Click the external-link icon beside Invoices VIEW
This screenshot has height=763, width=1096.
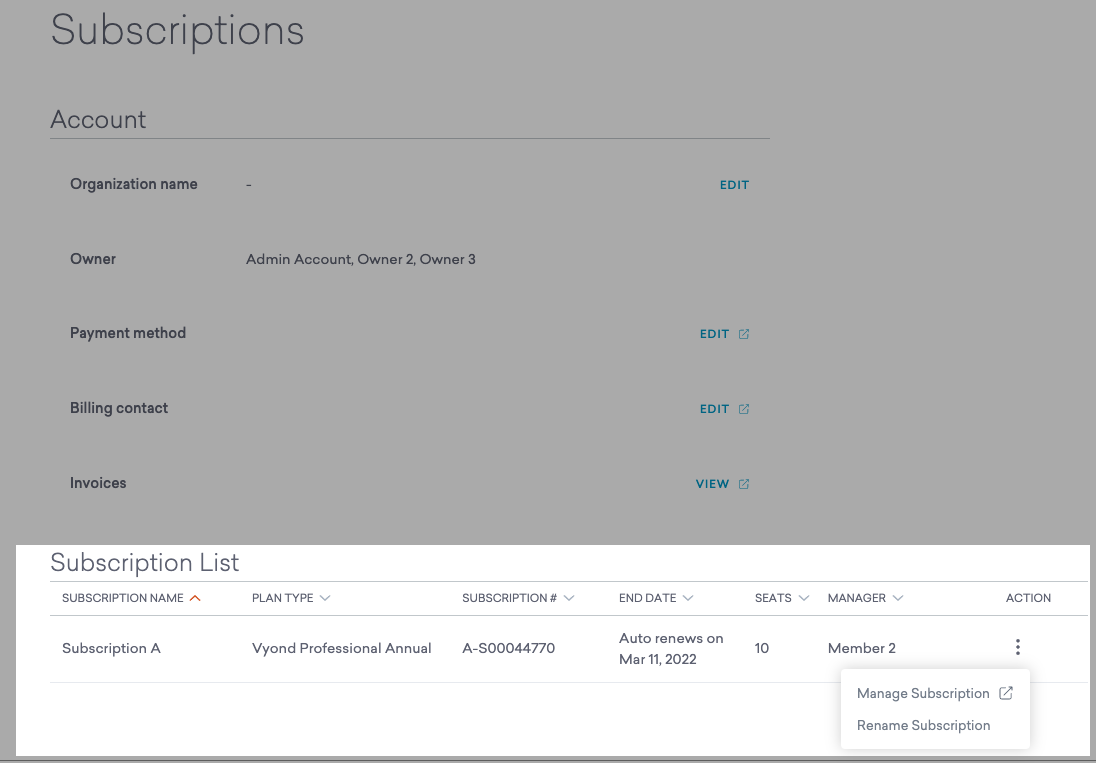(744, 484)
